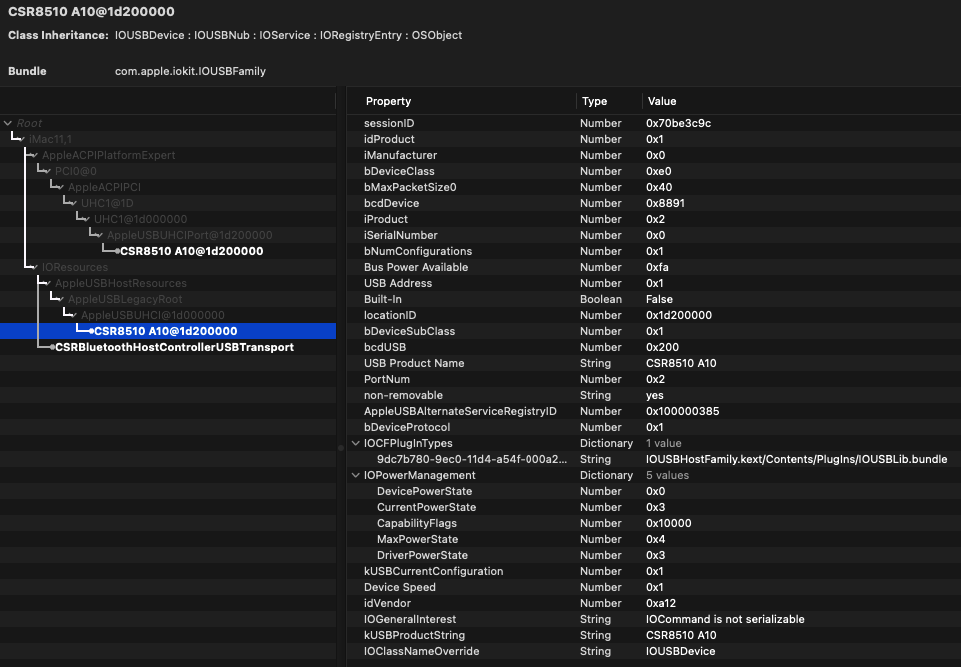Screen dimensions: 961x667
Task: Select the Device Speed row
Action: [x=653, y=587]
